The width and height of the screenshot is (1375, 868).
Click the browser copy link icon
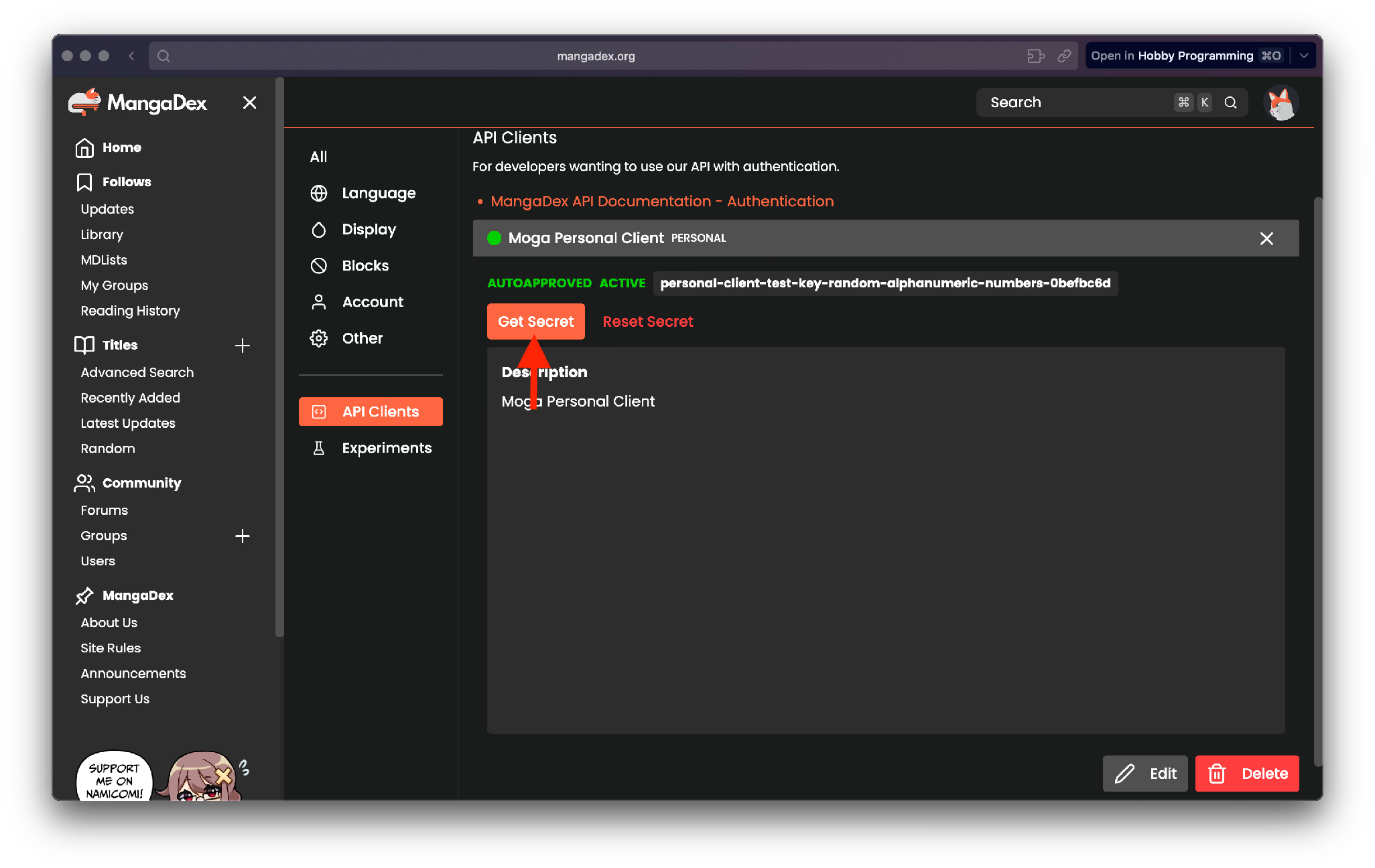point(1064,56)
